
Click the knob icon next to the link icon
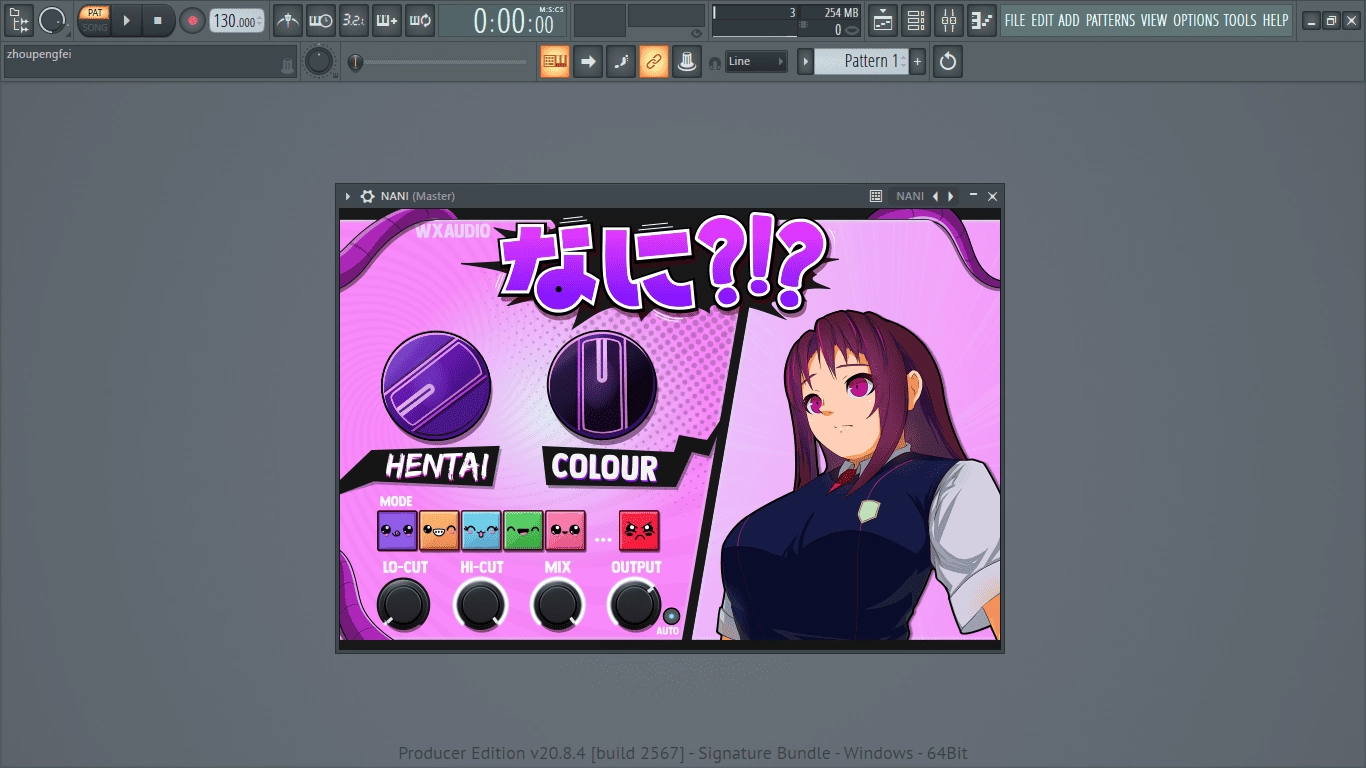[686, 62]
